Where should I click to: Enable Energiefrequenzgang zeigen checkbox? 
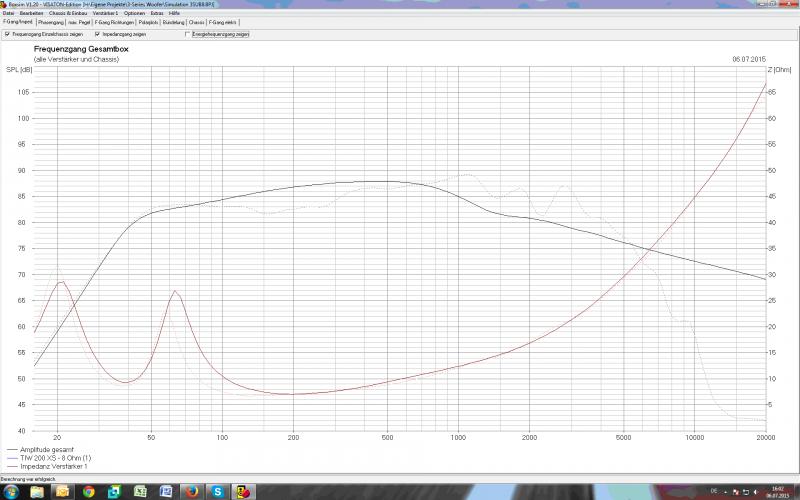pyautogui.click(x=187, y=34)
